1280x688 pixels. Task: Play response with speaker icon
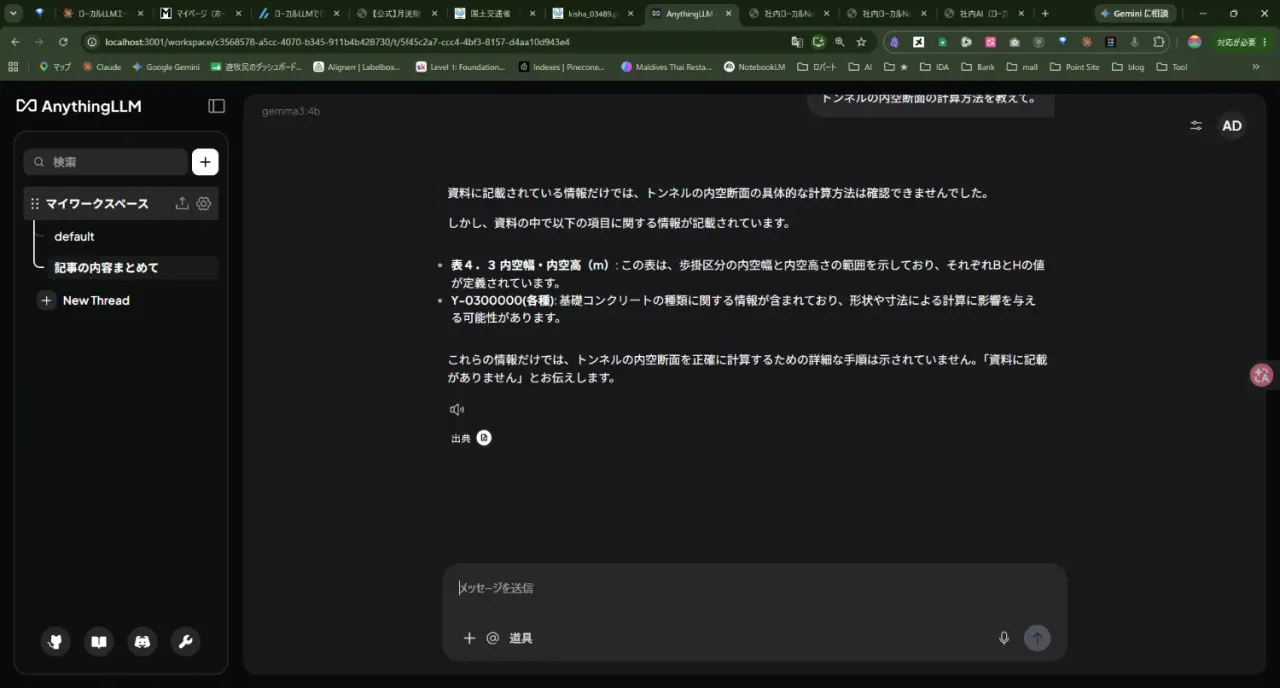click(x=457, y=409)
